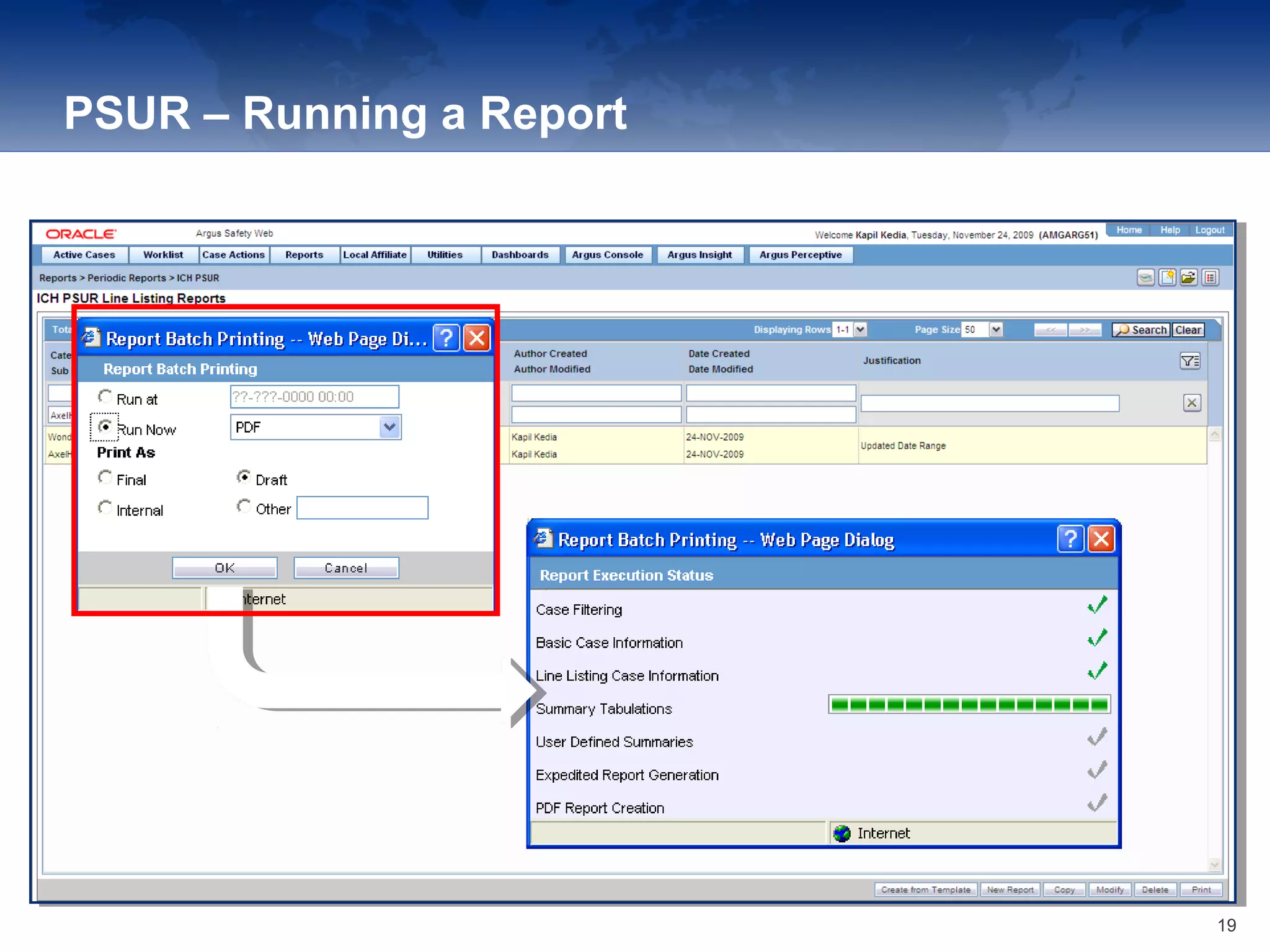Image resolution: width=1270 pixels, height=952 pixels.
Task: Click the filter funnel icon beside Justification
Action: point(1190,361)
